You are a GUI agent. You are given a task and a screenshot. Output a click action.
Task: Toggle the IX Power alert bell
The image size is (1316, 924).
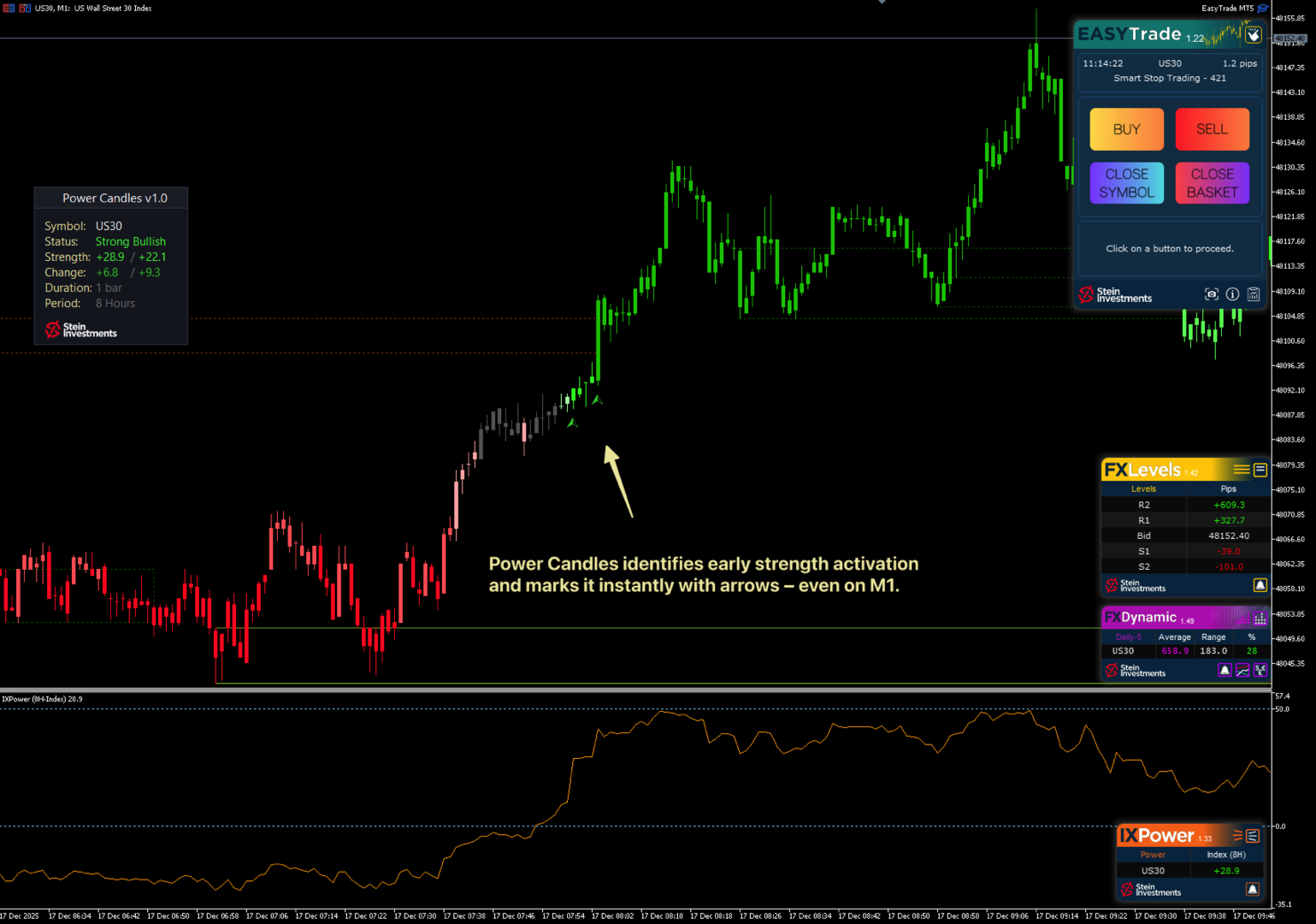click(x=1253, y=890)
